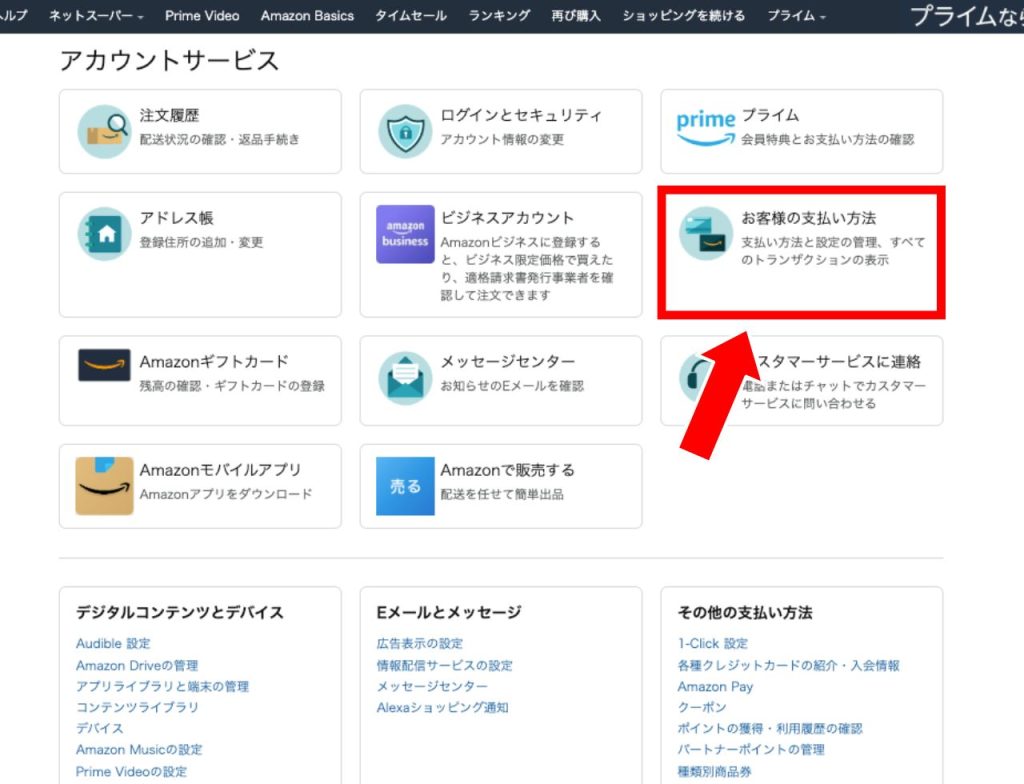Screen dimensions: 1024x784
Task: Click the login security shield lock icon
Action: click(x=405, y=131)
